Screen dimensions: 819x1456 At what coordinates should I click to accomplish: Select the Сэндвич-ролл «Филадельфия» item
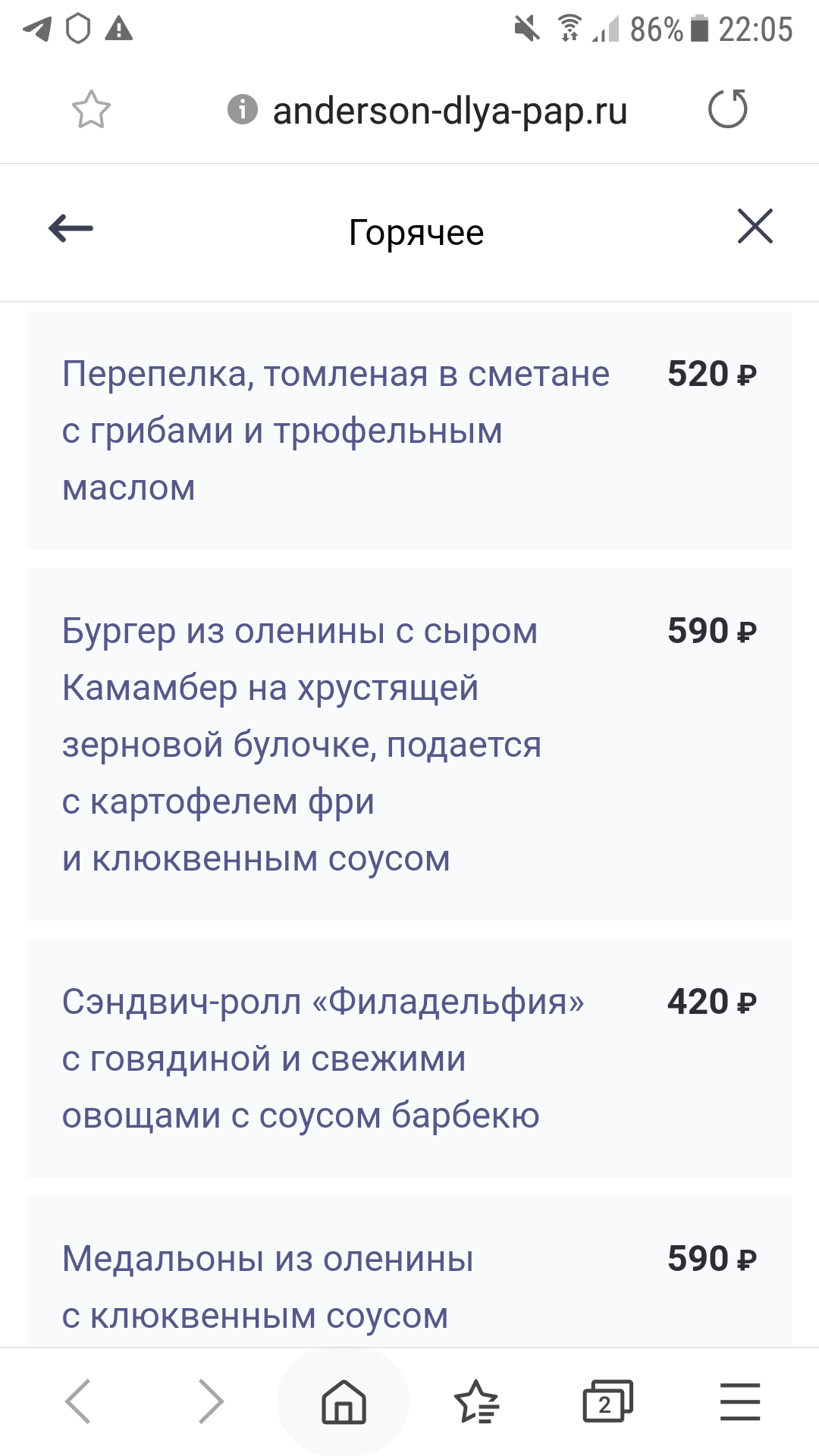[323, 1058]
